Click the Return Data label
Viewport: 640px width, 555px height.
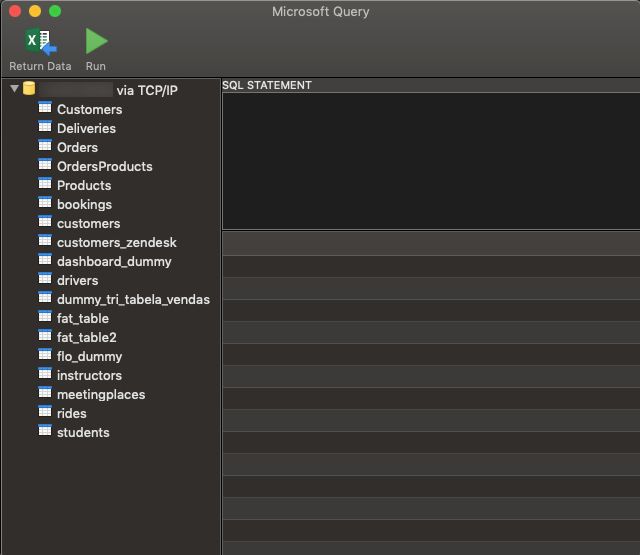[40, 66]
